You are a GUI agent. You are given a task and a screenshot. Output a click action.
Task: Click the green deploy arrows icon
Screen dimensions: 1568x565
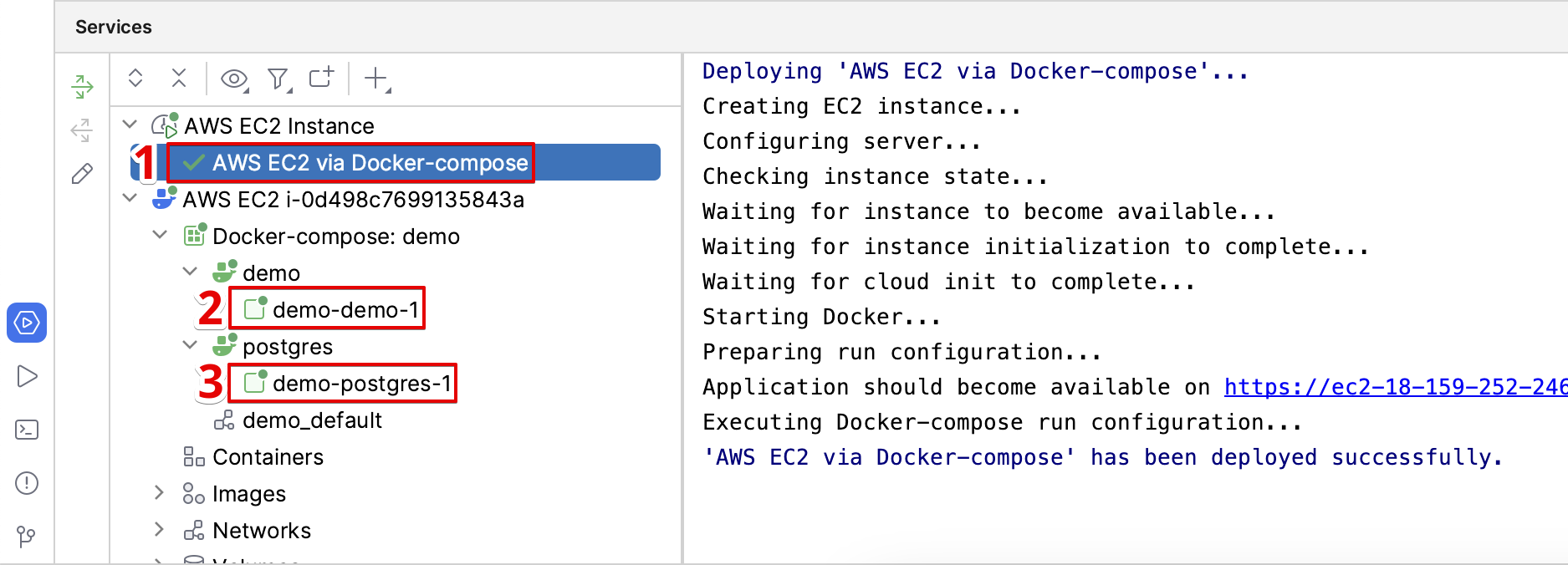81,87
